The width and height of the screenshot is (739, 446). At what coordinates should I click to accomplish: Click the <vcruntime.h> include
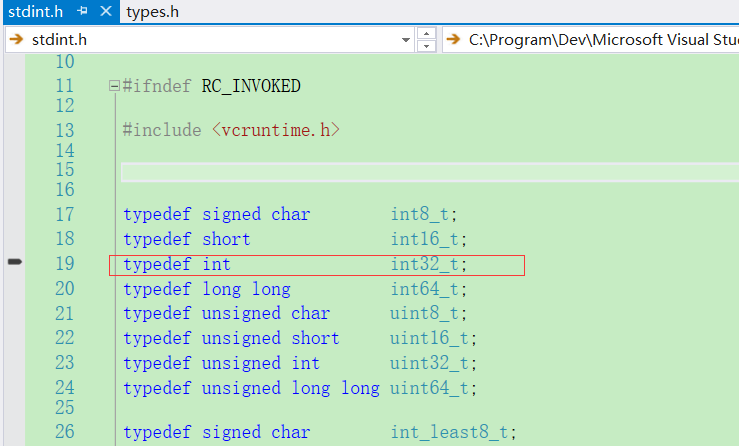276,130
